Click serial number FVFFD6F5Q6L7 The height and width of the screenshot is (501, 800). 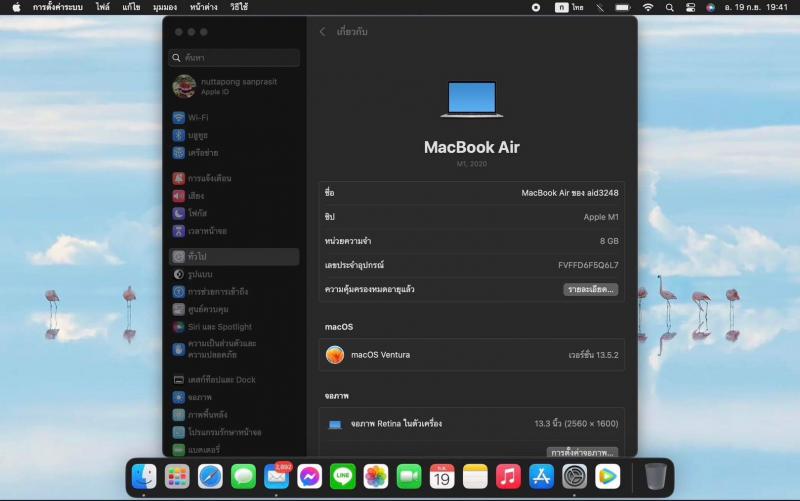coord(588,265)
